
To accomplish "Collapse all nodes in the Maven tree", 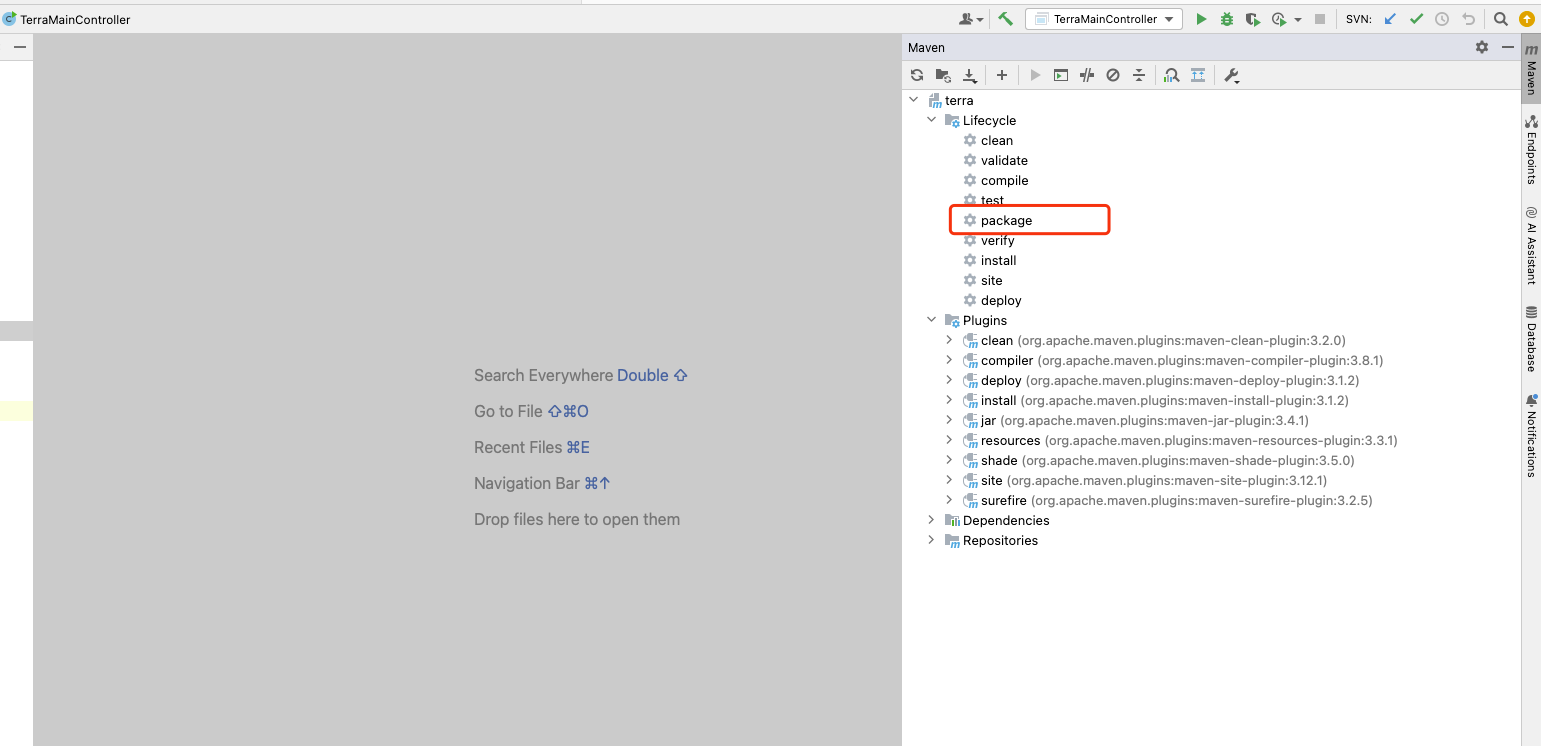I will click(1139, 75).
